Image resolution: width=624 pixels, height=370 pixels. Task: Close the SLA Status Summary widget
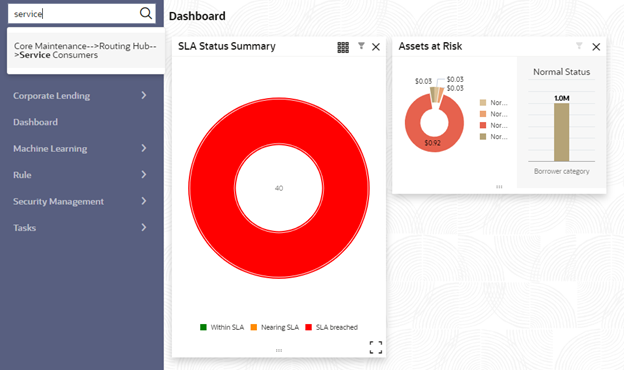(x=376, y=47)
